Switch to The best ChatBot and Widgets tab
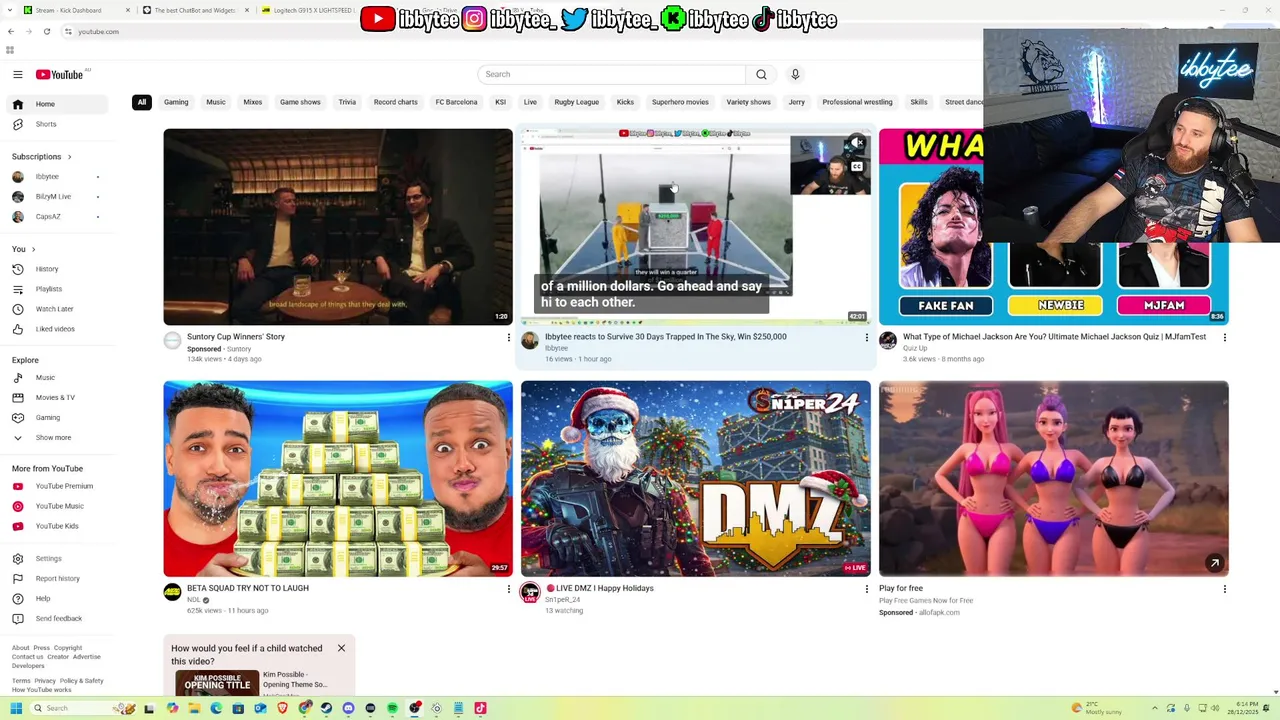The height and width of the screenshot is (720, 1280). (x=195, y=10)
